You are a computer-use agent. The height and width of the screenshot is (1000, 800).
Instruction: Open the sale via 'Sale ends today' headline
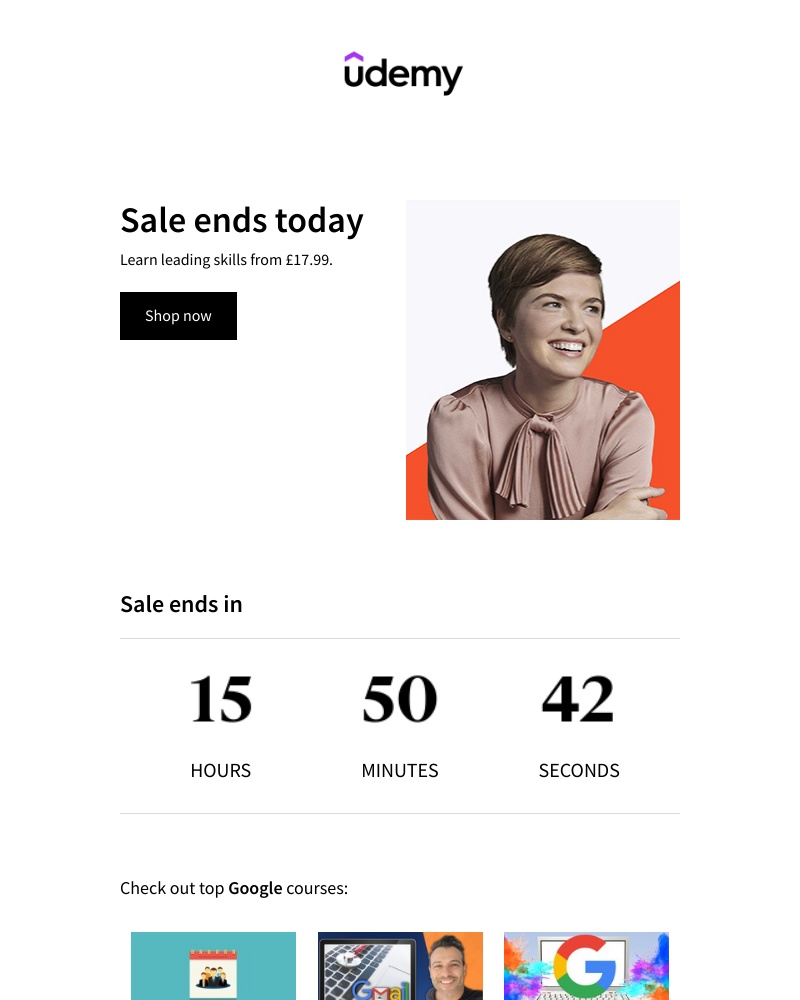[x=242, y=219]
